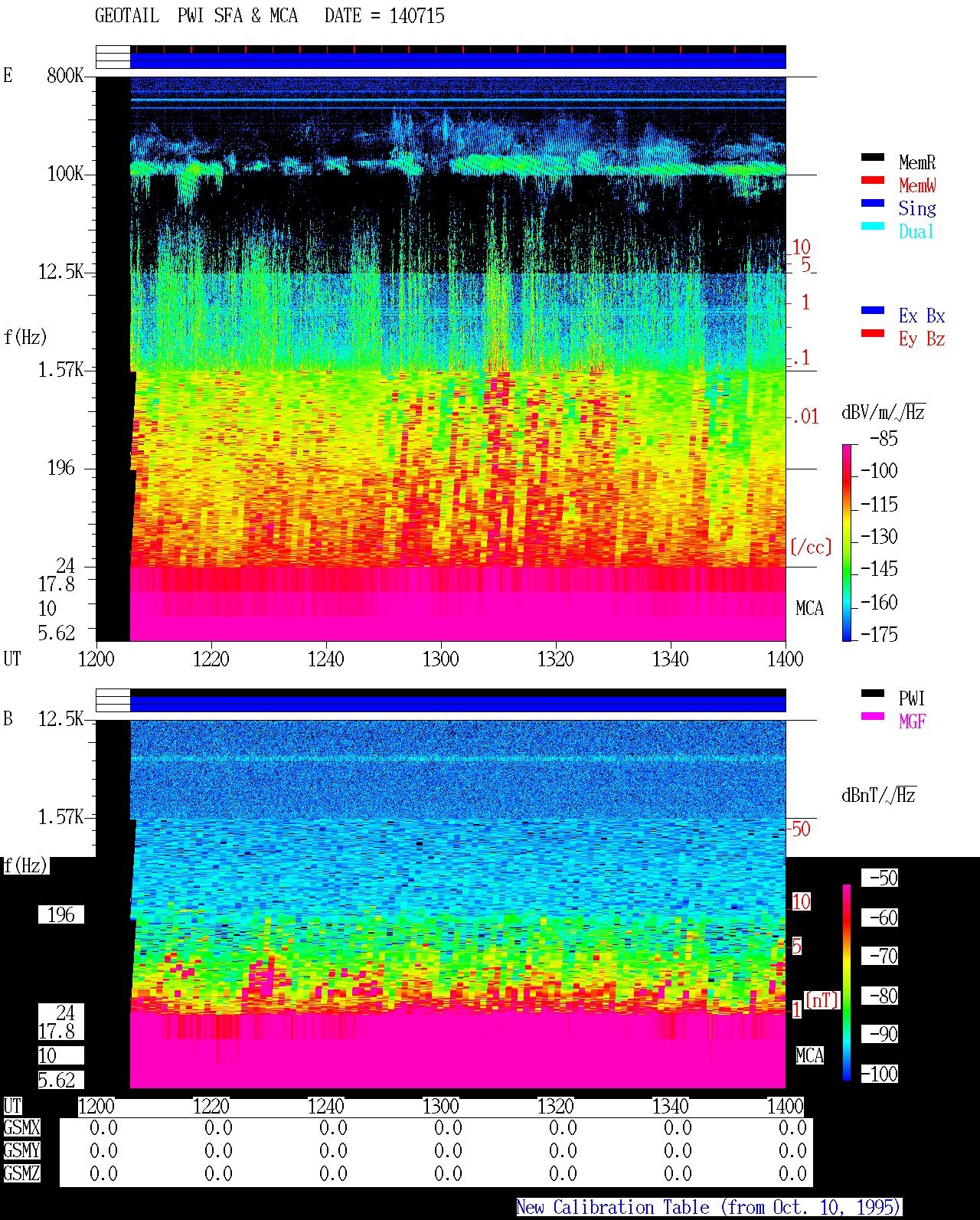Screen dimensions: 980x1220
Task: Click the red MemW legend swatch
Action: pos(873,181)
